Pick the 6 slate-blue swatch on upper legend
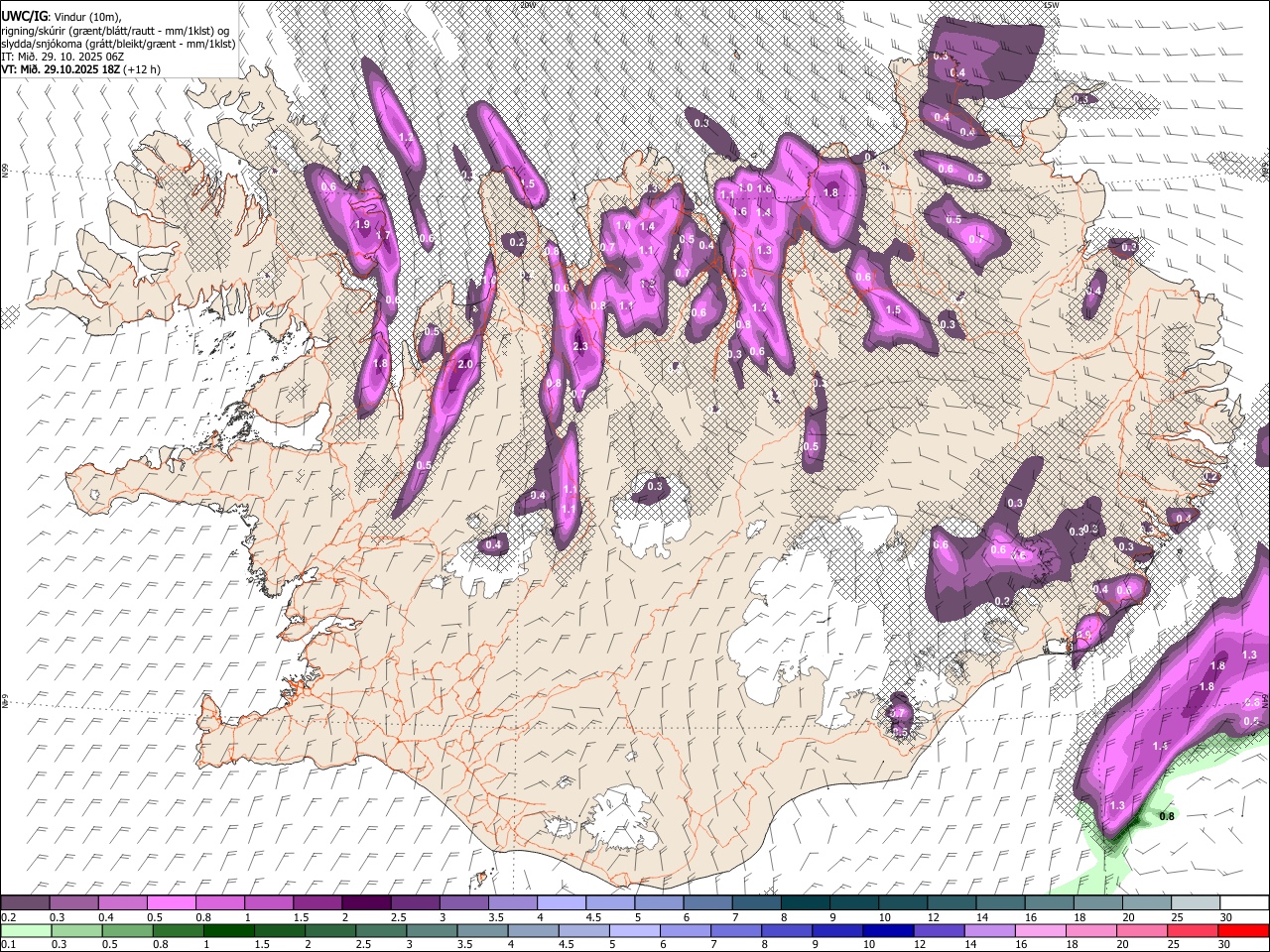The image size is (1270, 952). [x=707, y=903]
